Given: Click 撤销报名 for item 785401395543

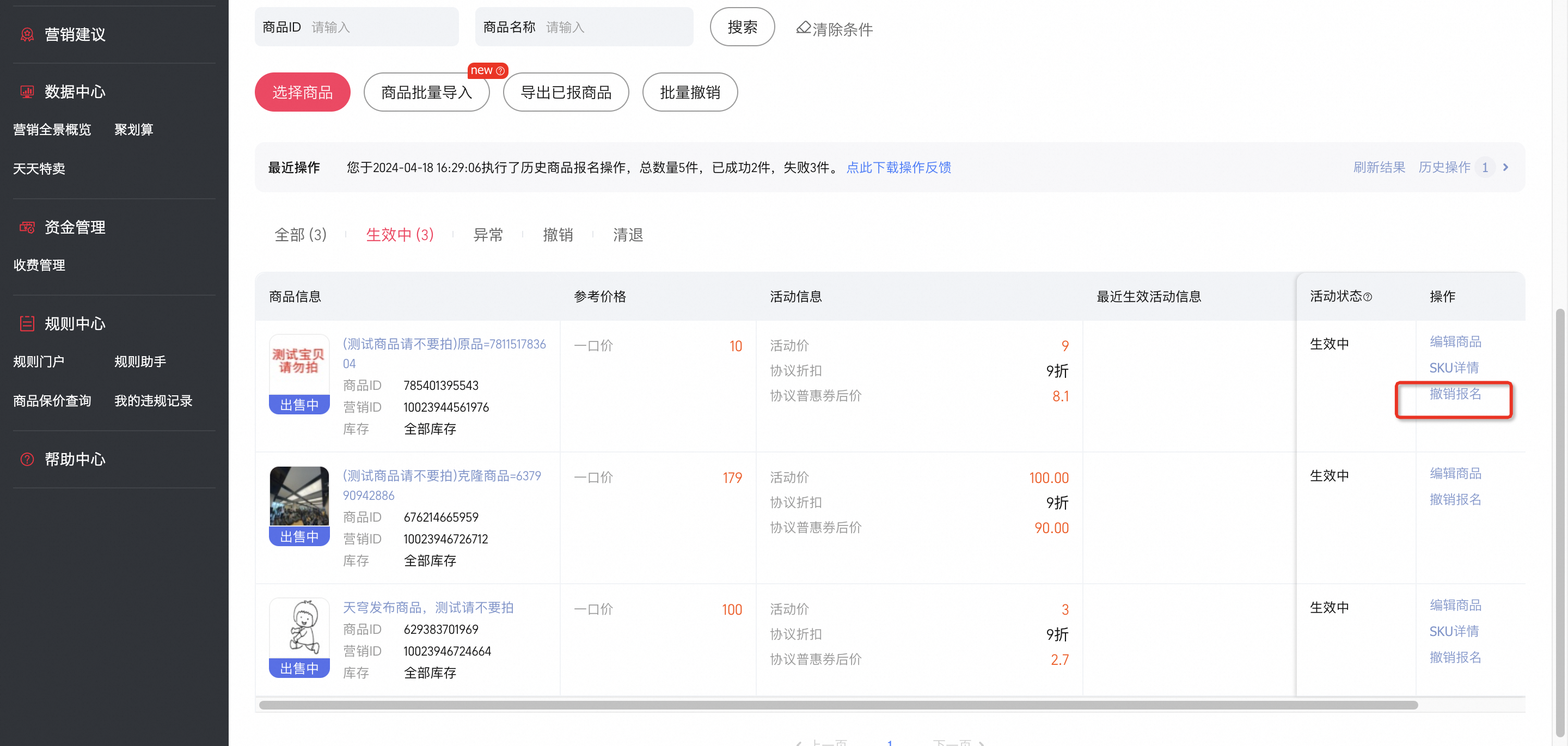Looking at the screenshot, I should click(x=1455, y=394).
